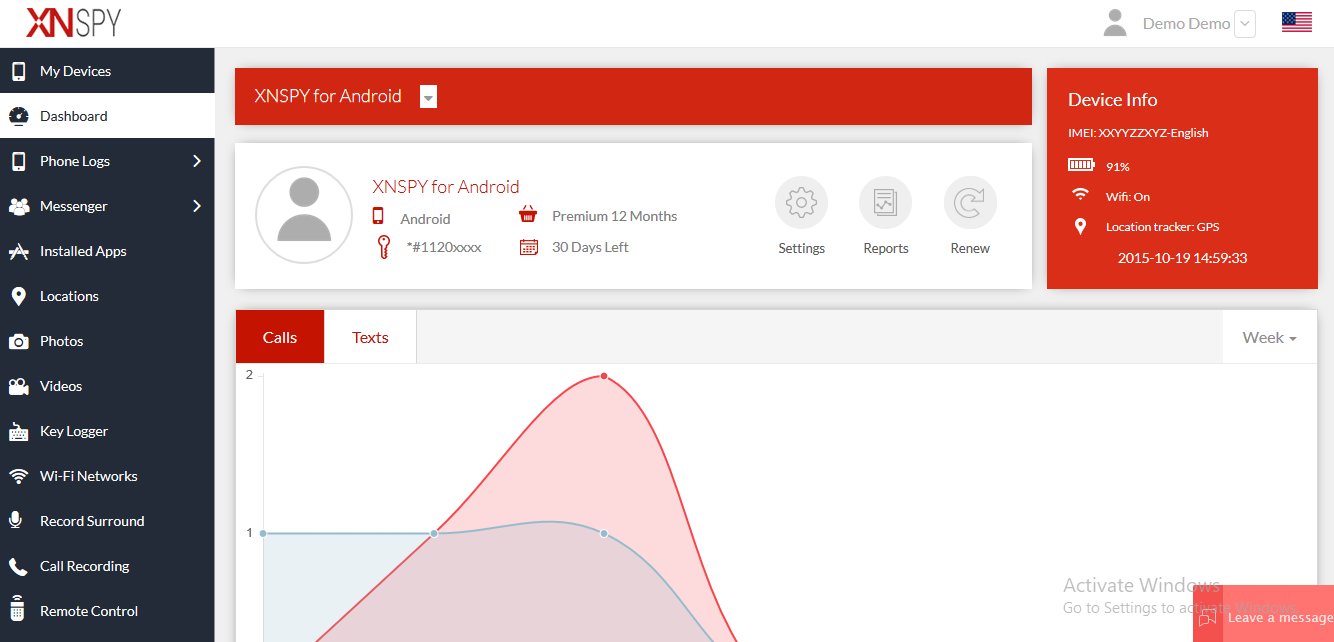1334x642 pixels.
Task: Click the Device Info heading
Action: pyautogui.click(x=1113, y=100)
